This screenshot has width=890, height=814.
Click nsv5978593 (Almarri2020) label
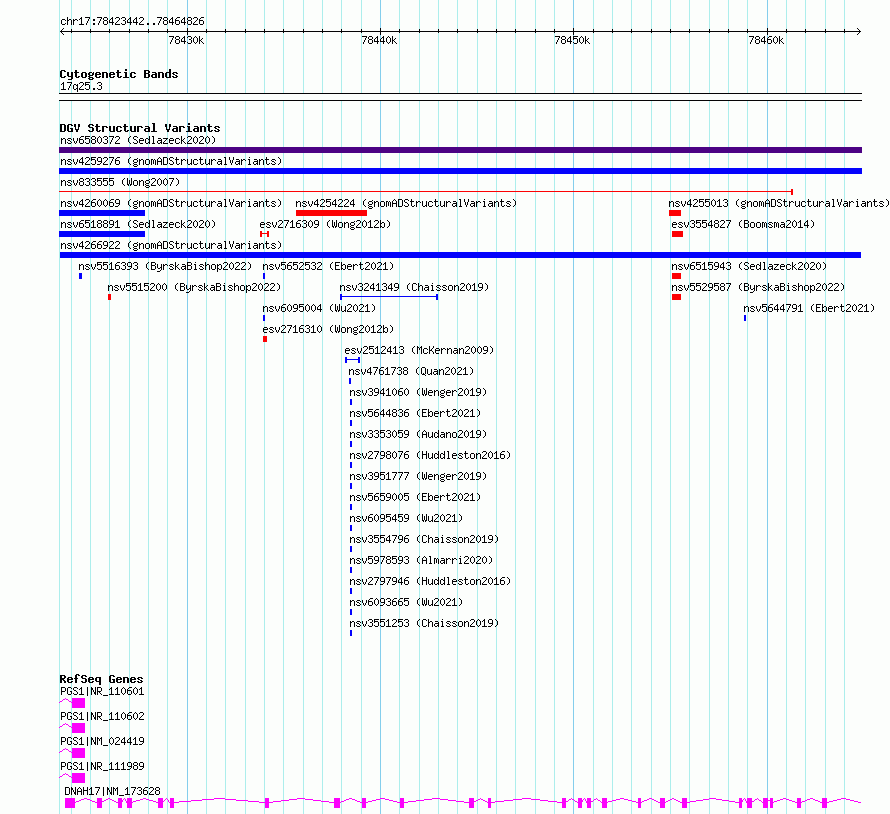coord(421,560)
